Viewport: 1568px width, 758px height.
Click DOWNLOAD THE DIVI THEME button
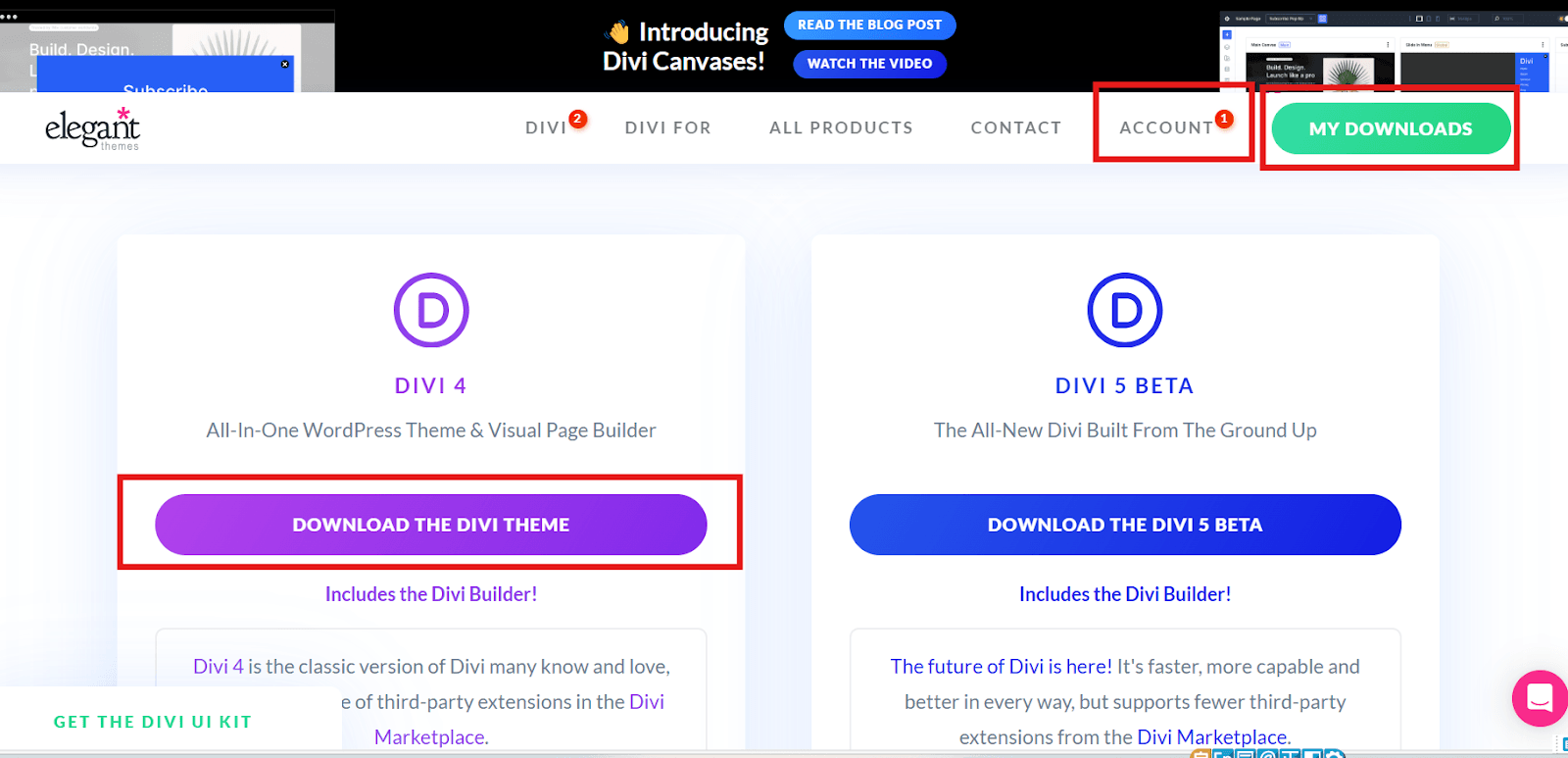(x=430, y=525)
